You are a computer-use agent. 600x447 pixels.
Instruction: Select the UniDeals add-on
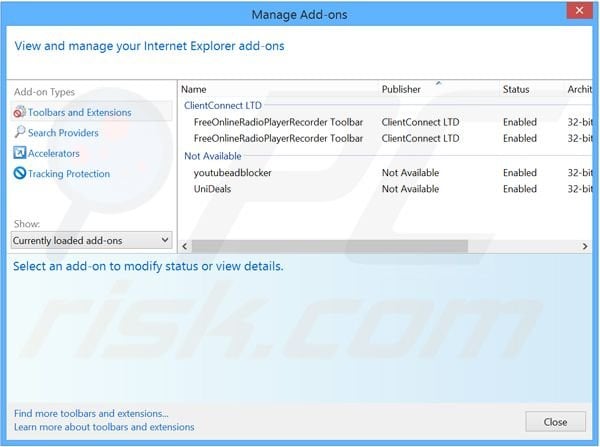(212, 189)
